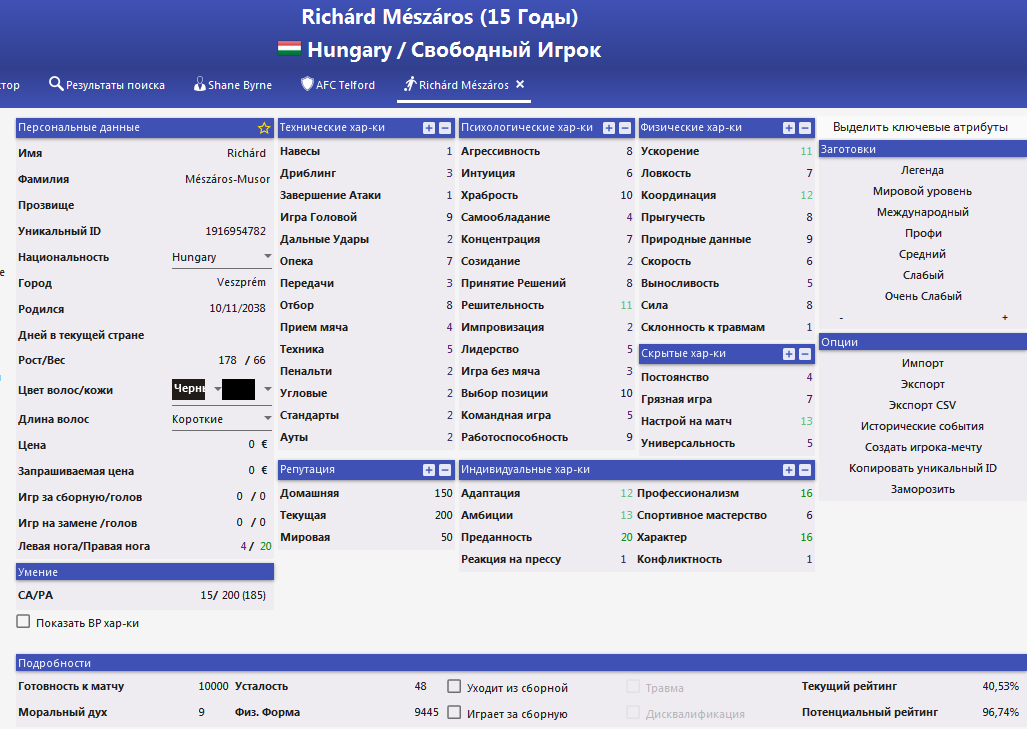The height and width of the screenshot is (729, 1027).
Task: Apply the Слабый preset
Action: click(922, 275)
